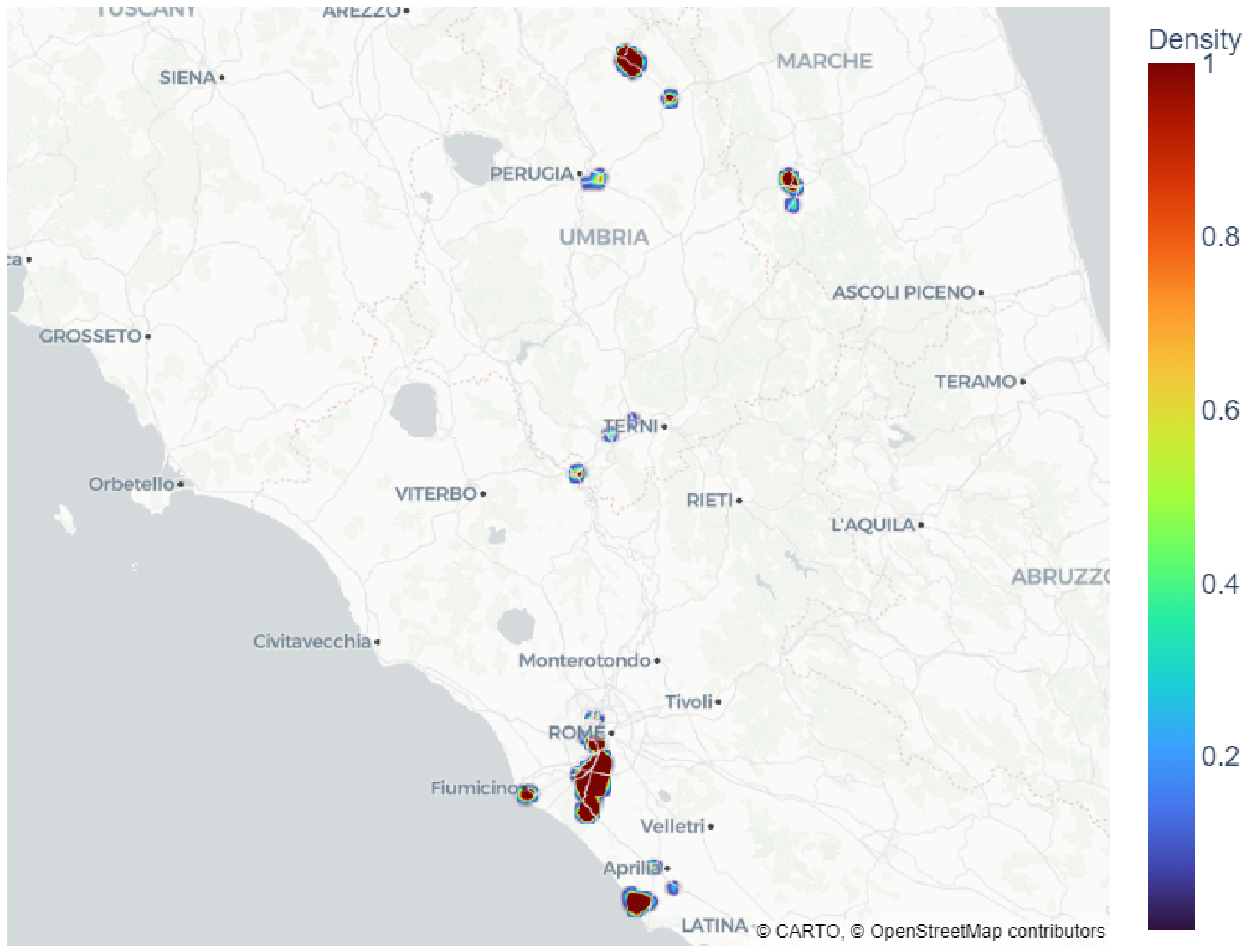This screenshot has height=952, width=1250.
Task: Select the Velletri town label
Action: tap(673, 826)
